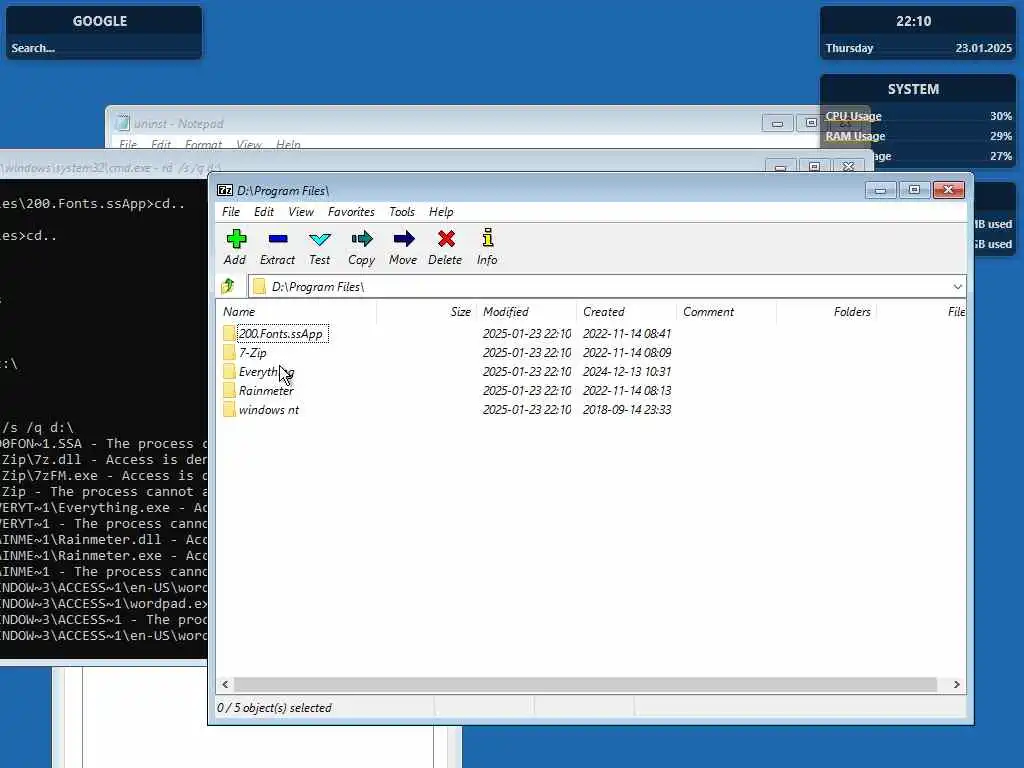Image resolution: width=1024 pixels, height=768 pixels.
Task: Click the '0 / 5 object(s) selected' status text
Action: tap(274, 708)
